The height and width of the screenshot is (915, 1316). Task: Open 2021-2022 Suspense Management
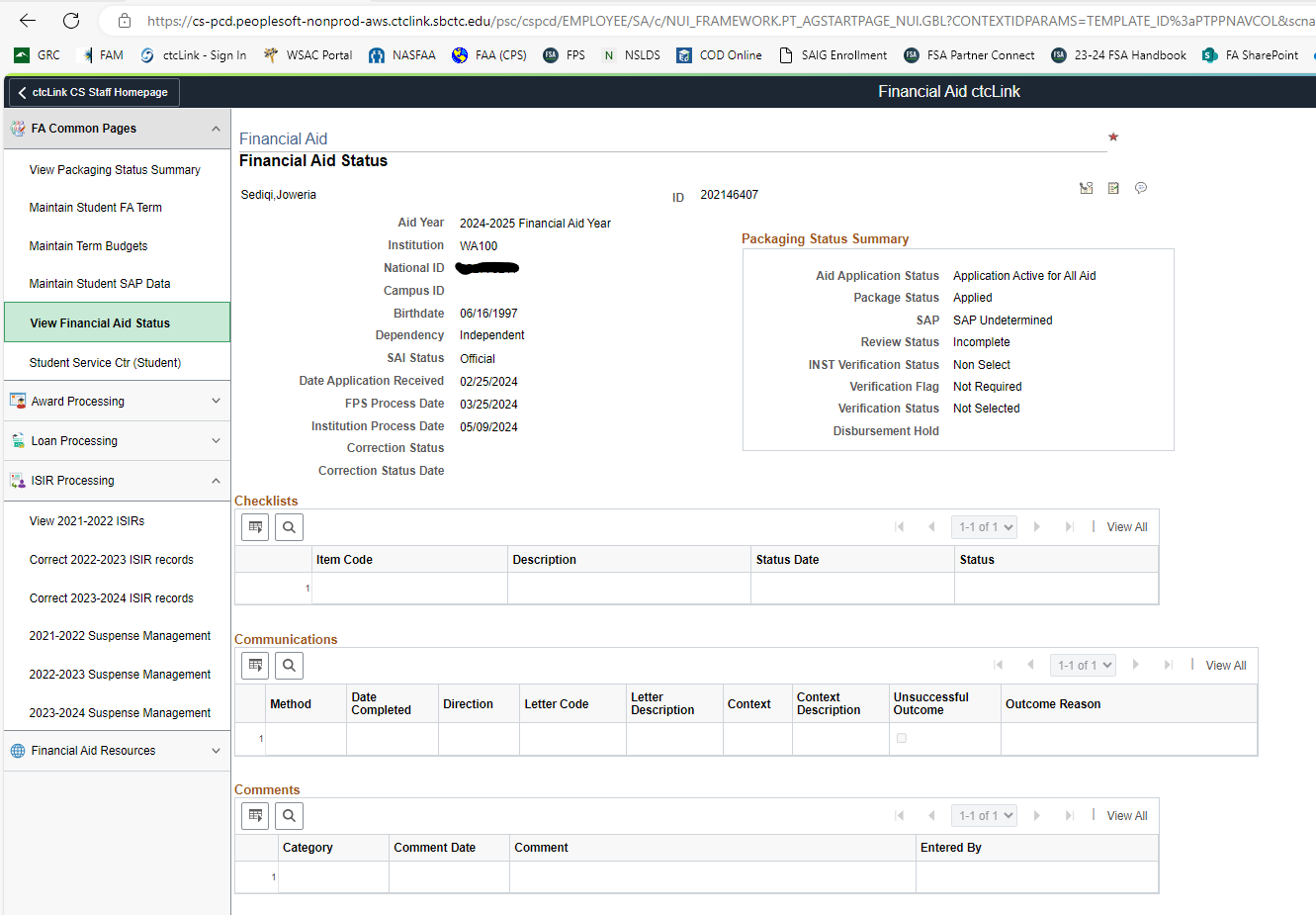pos(120,636)
